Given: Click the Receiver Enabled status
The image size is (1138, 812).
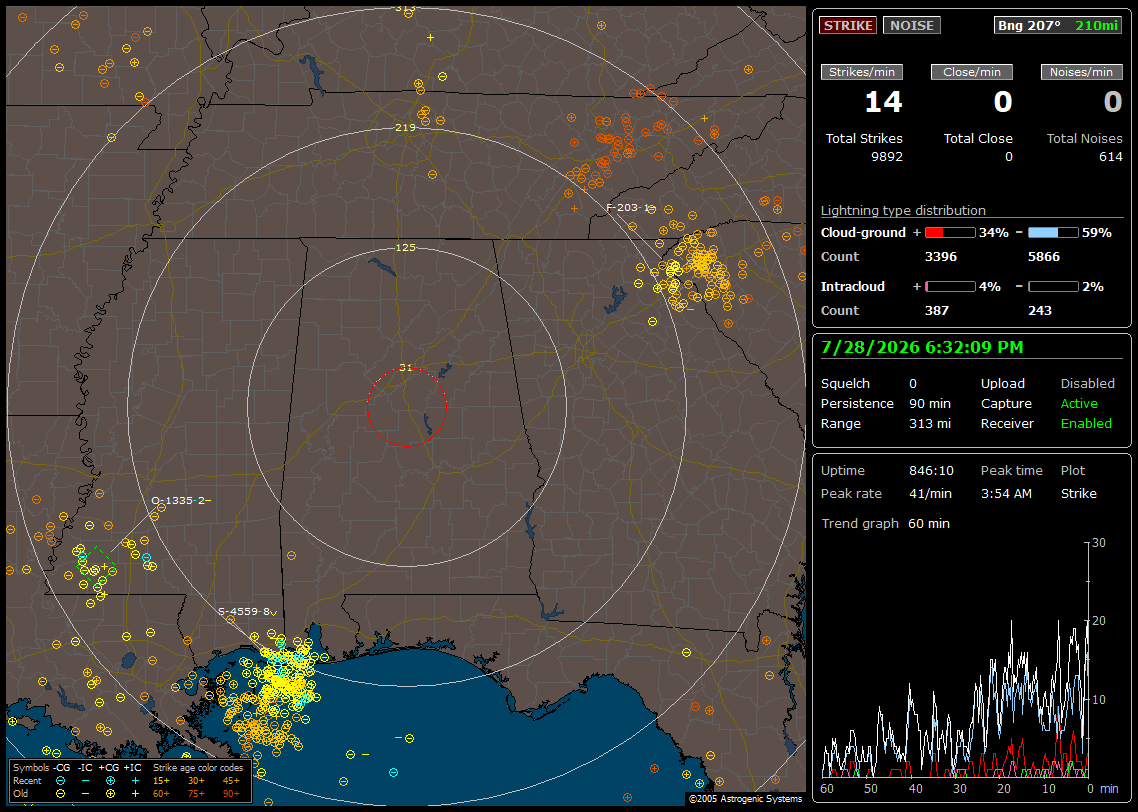Looking at the screenshot, I should [x=1086, y=424].
